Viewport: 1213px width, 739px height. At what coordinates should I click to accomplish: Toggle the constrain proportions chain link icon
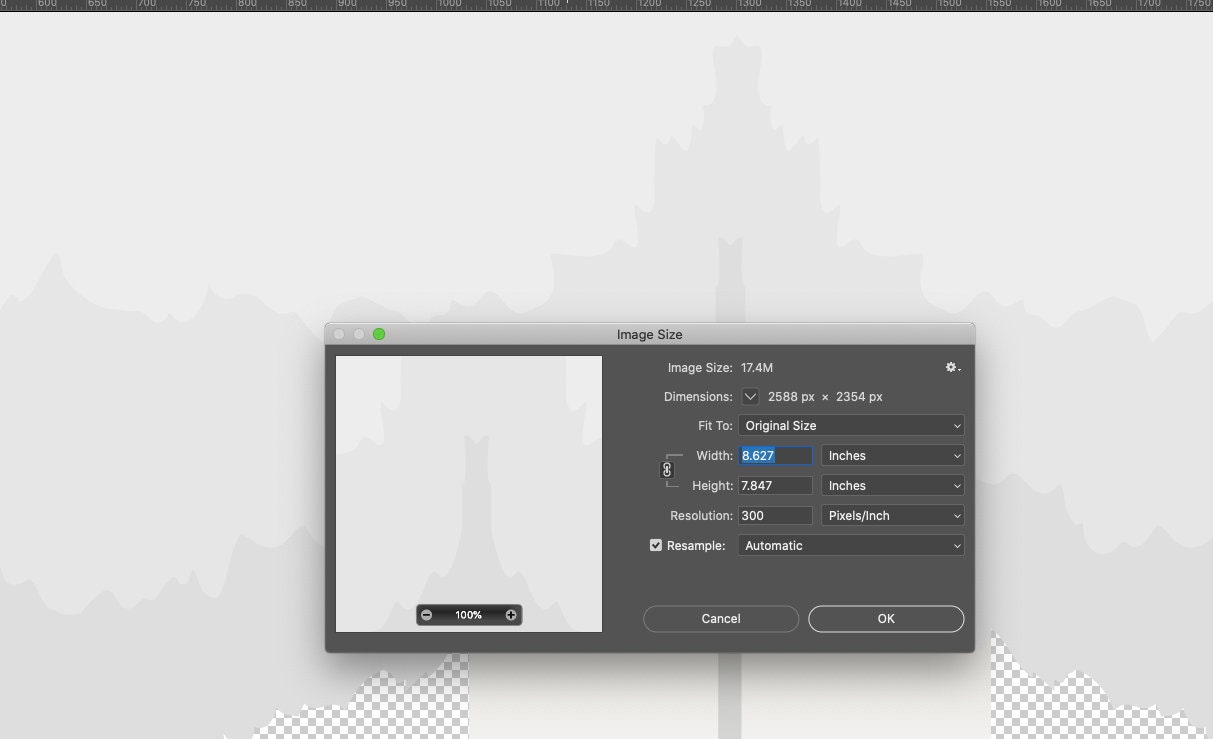(x=667, y=470)
